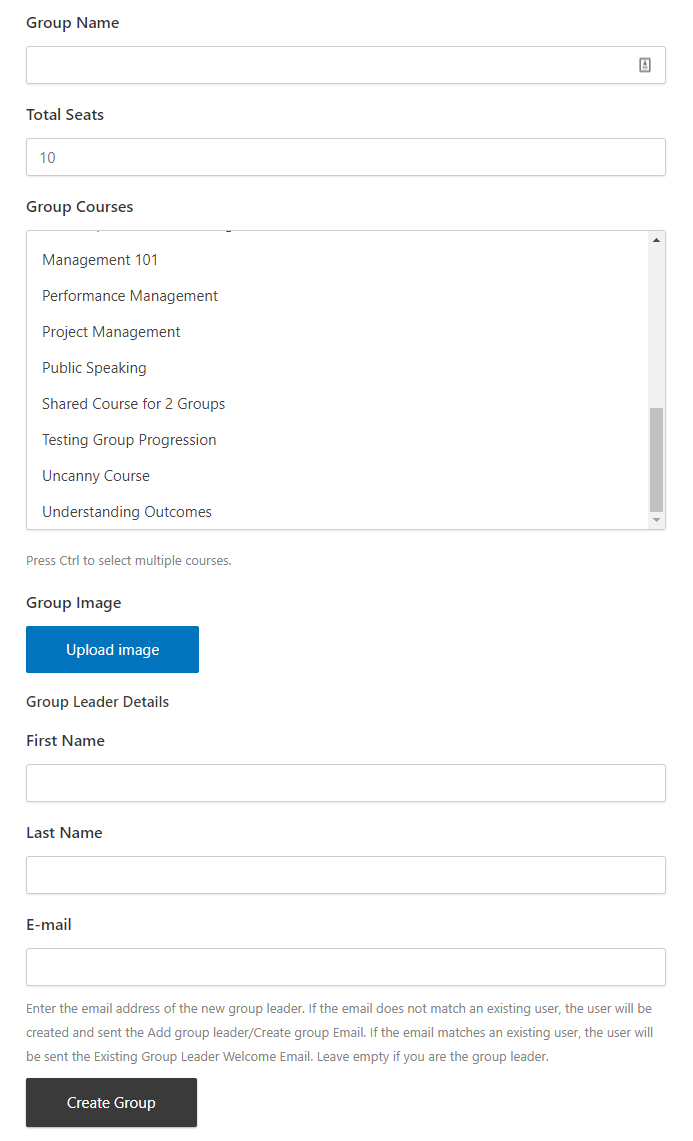
Task: Select the Public Speaking course
Action: [x=94, y=368]
